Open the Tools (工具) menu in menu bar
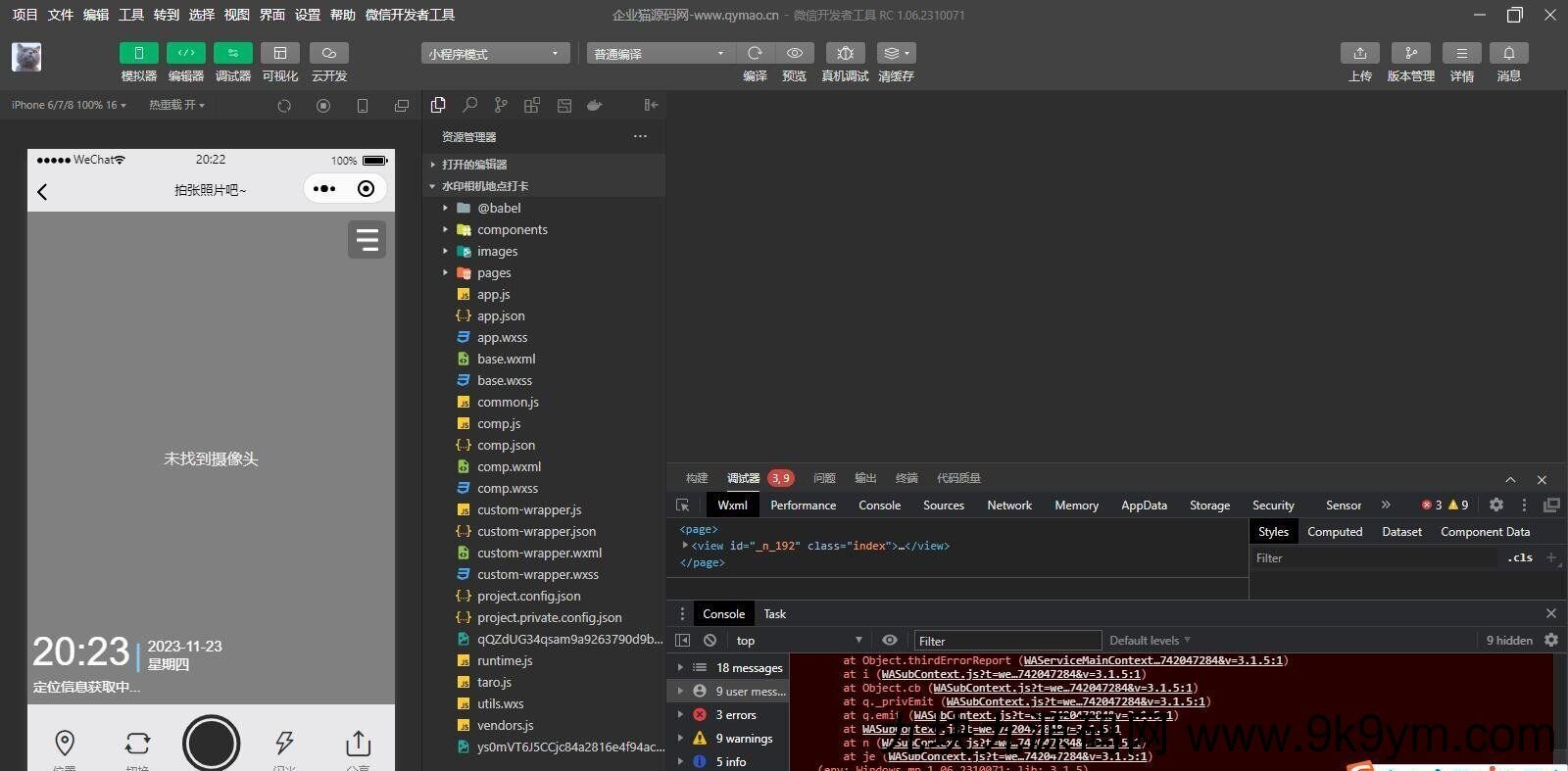 (131, 15)
